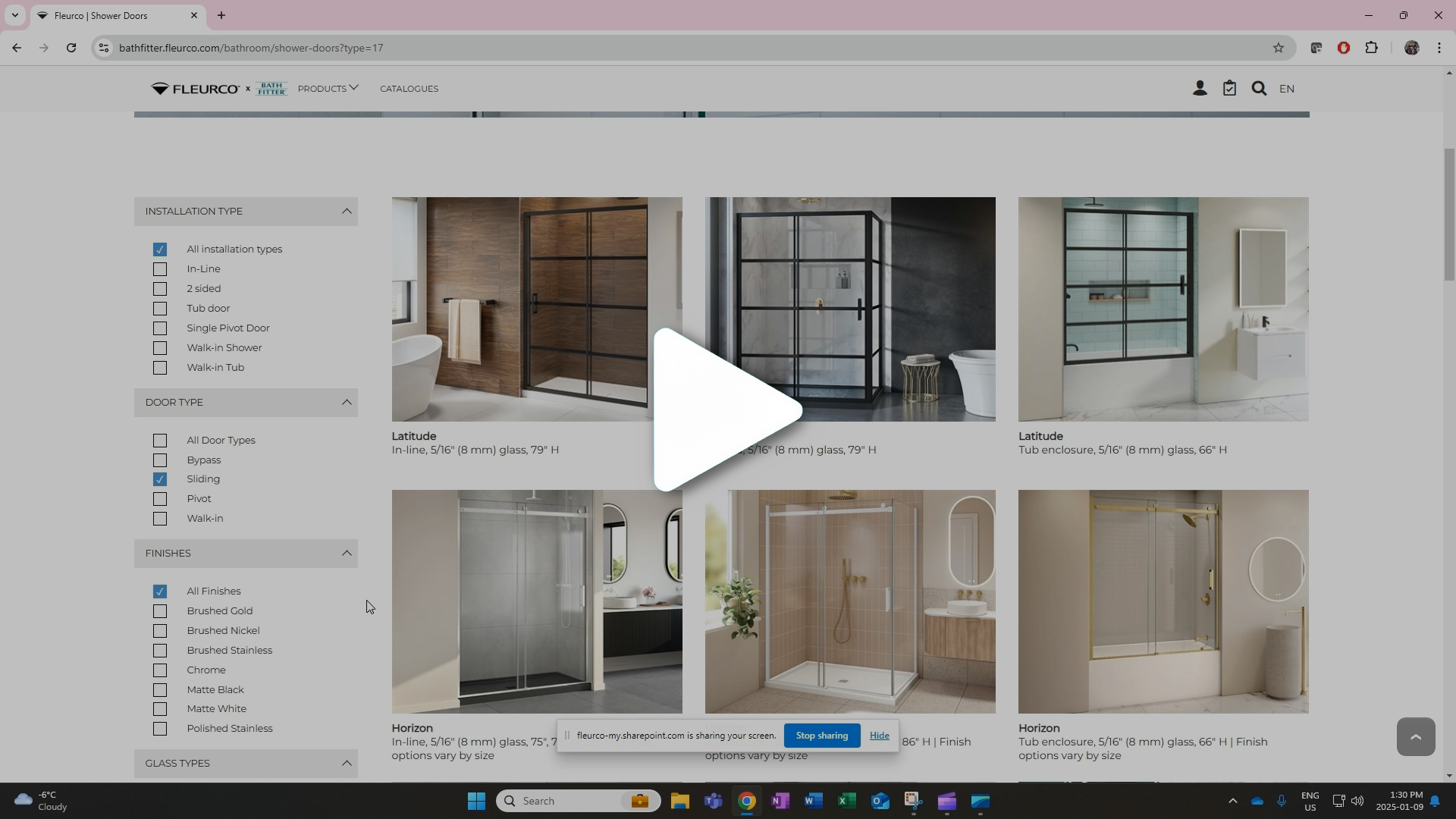Reload the page
Image resolution: width=1456 pixels, height=819 pixels.
click(x=71, y=48)
